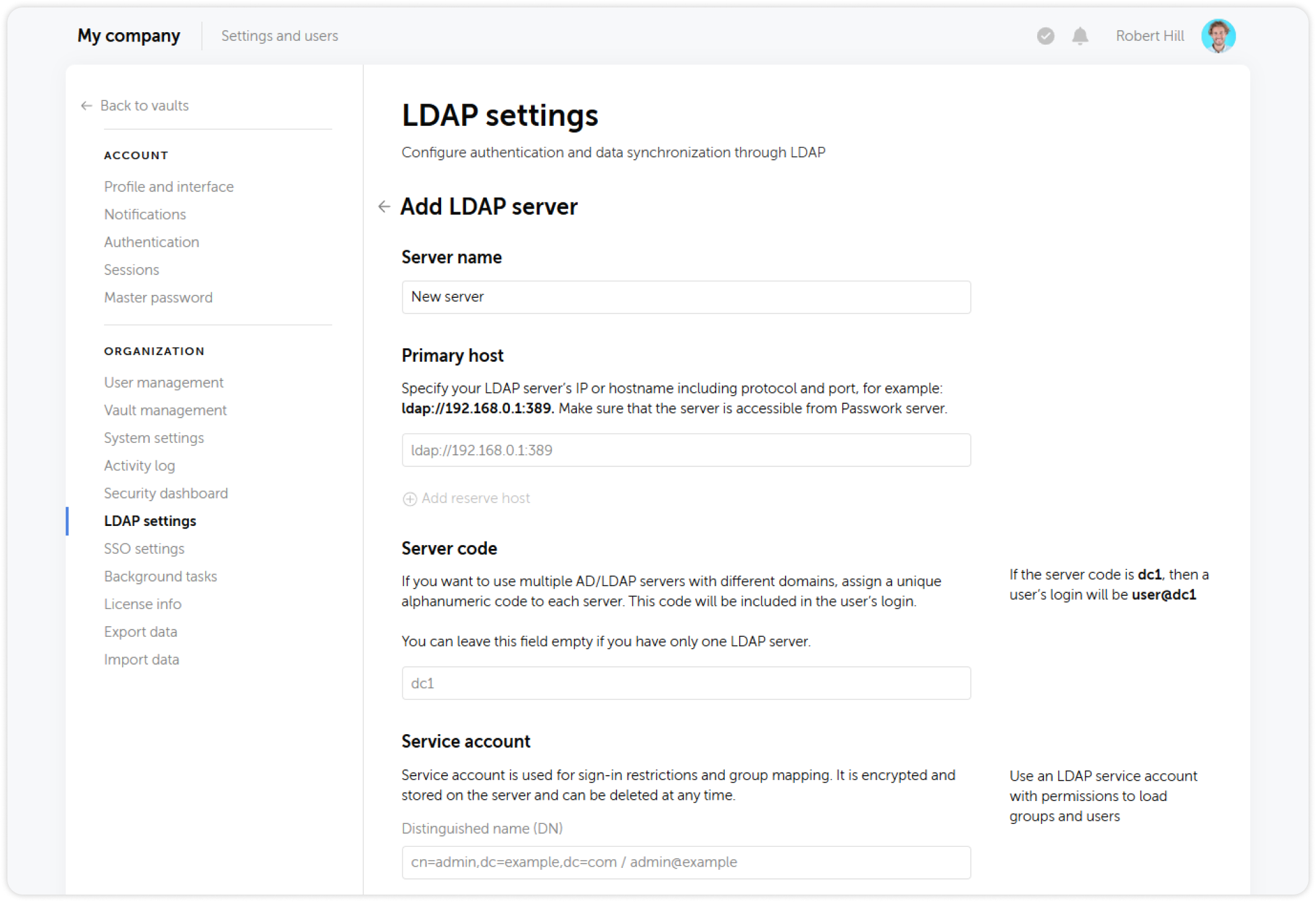1316x902 pixels.
Task: Click the LDAP settings page heading
Action: 499,116
